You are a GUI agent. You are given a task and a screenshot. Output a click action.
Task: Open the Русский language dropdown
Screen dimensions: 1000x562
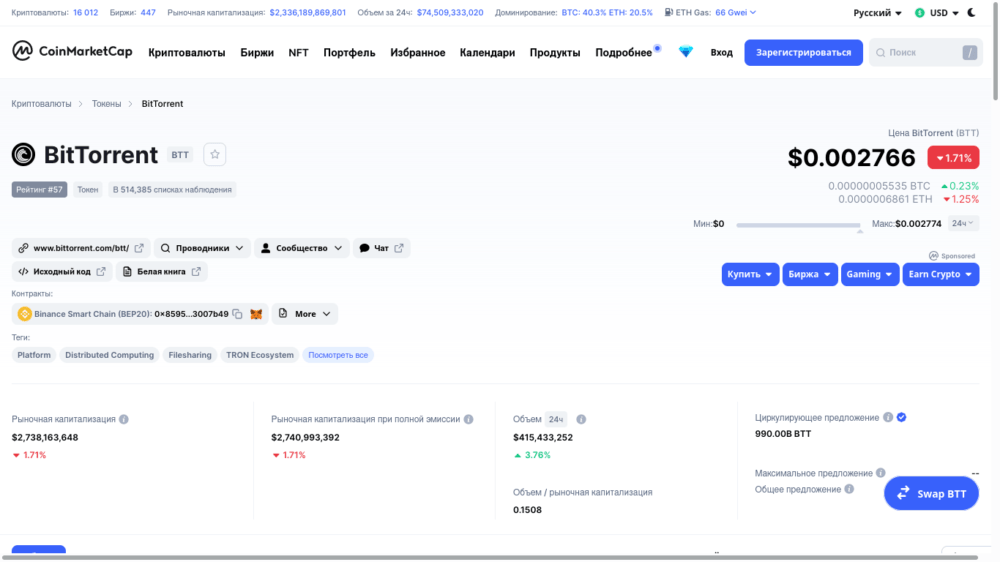[876, 13]
